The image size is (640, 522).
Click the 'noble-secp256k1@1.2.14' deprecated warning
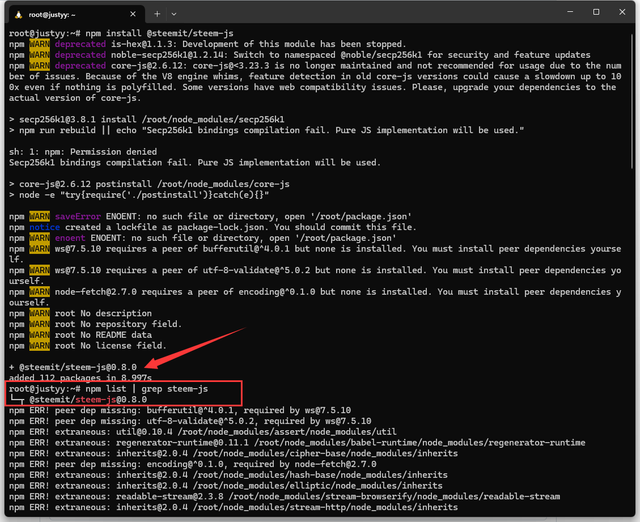(x=300, y=55)
